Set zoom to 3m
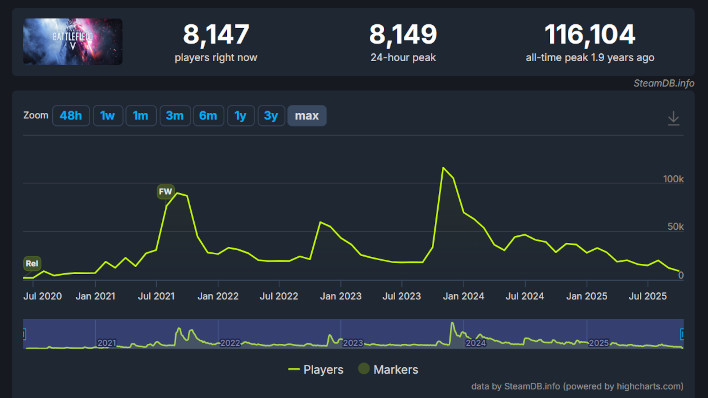Viewport: 708px width, 398px height. (175, 116)
